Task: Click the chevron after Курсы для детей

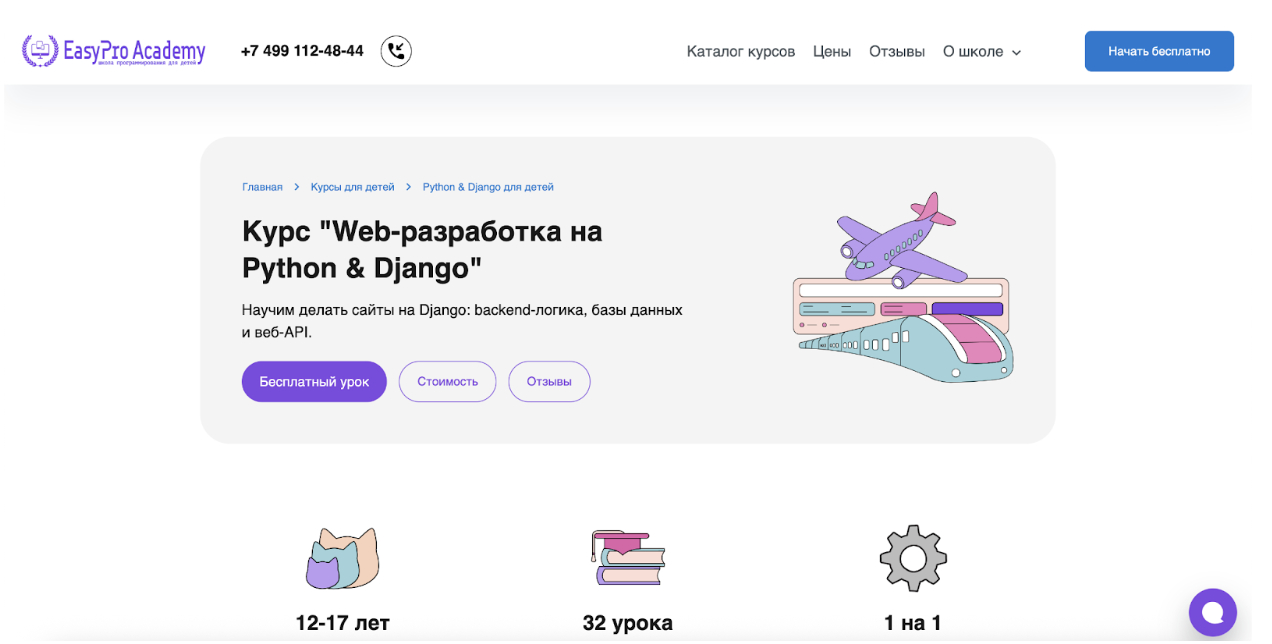Action: pos(409,187)
